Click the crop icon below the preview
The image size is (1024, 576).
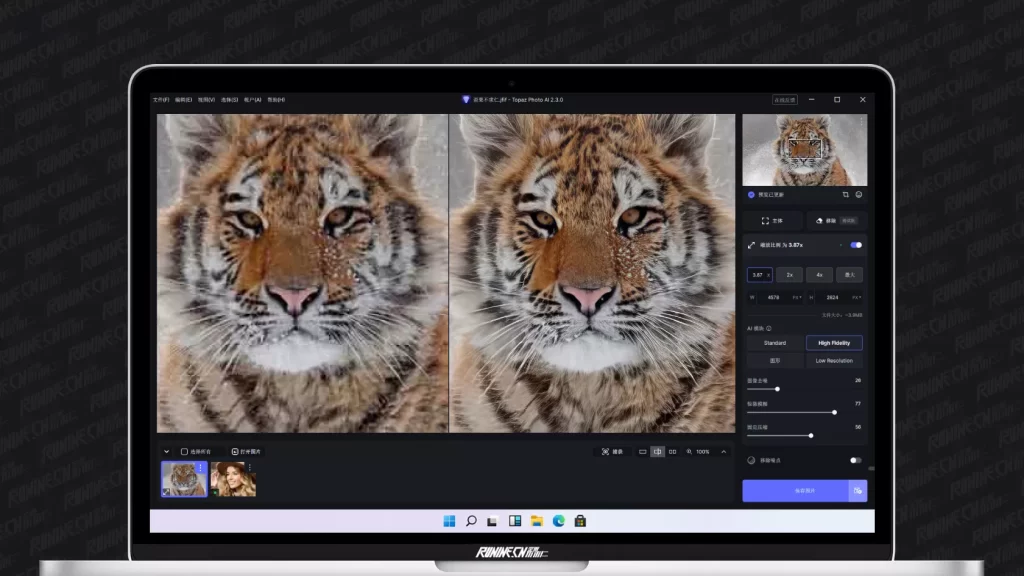point(845,194)
